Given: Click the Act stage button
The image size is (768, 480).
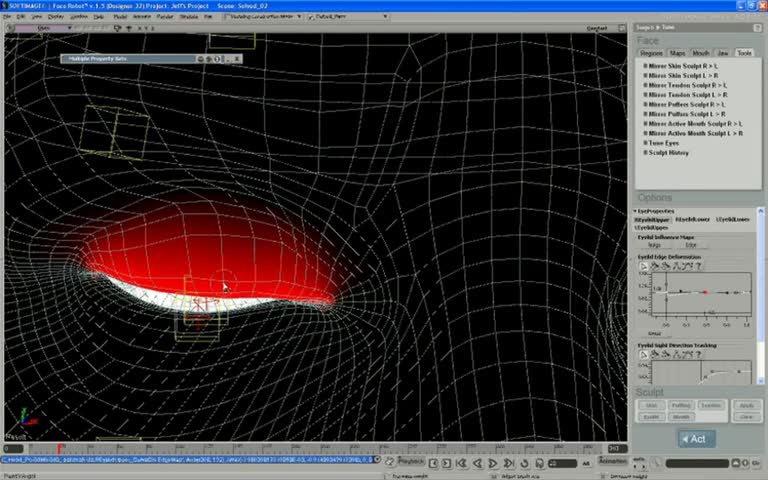Looking at the screenshot, I should [696, 438].
